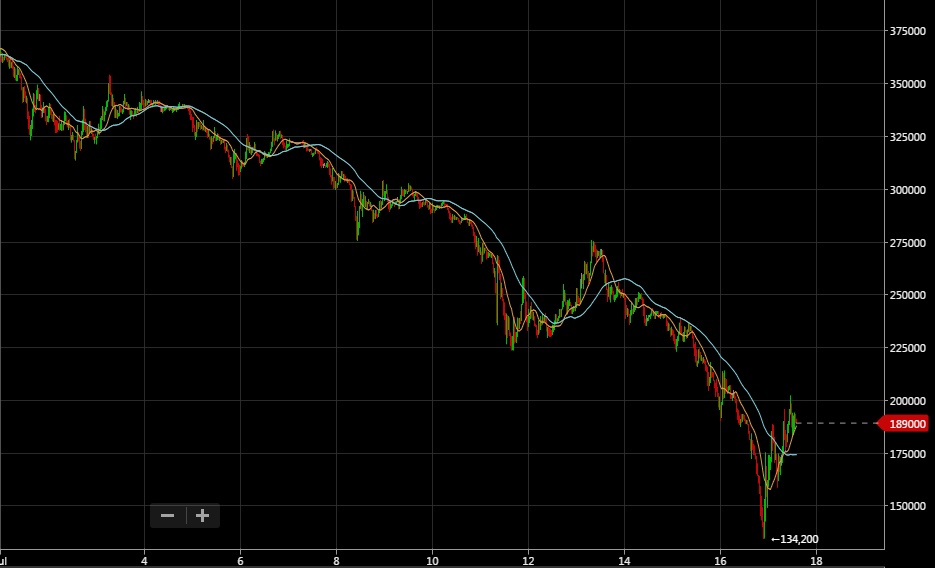This screenshot has height=568, width=935.
Task: Click the 250000 price axis label
Action: (907, 295)
